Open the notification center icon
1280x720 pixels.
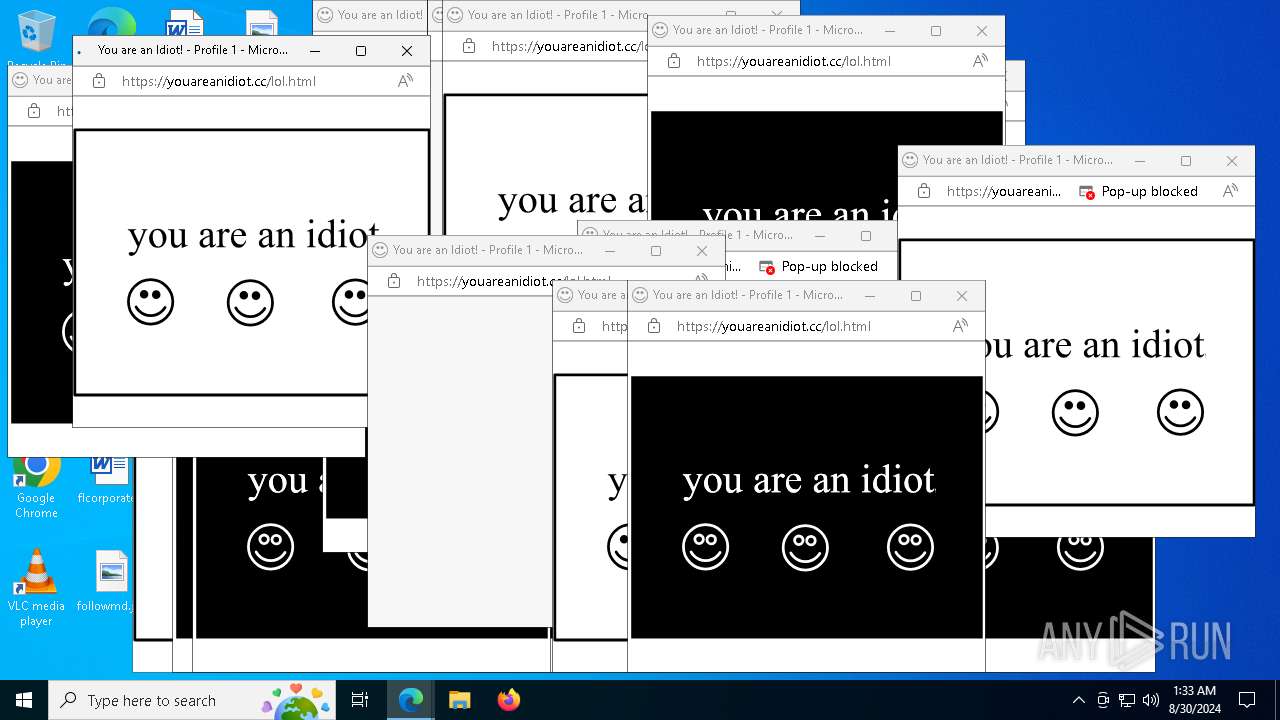(1247, 700)
